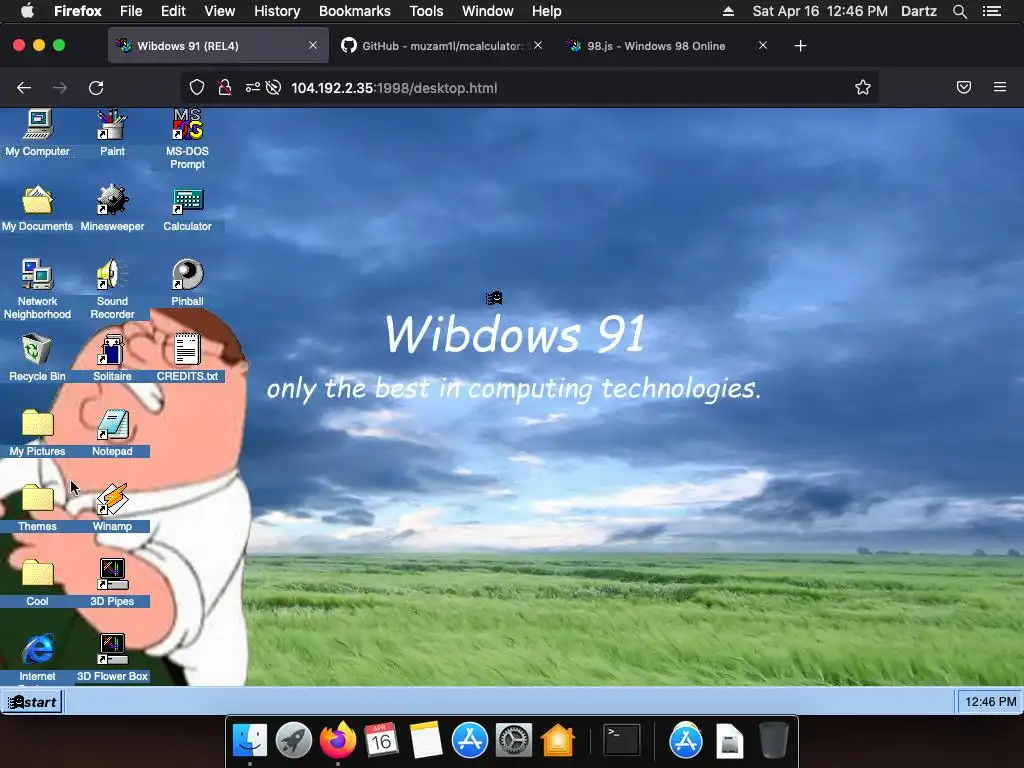Image resolution: width=1024 pixels, height=768 pixels.
Task: Select the My Pictures folder
Action: [37, 433]
